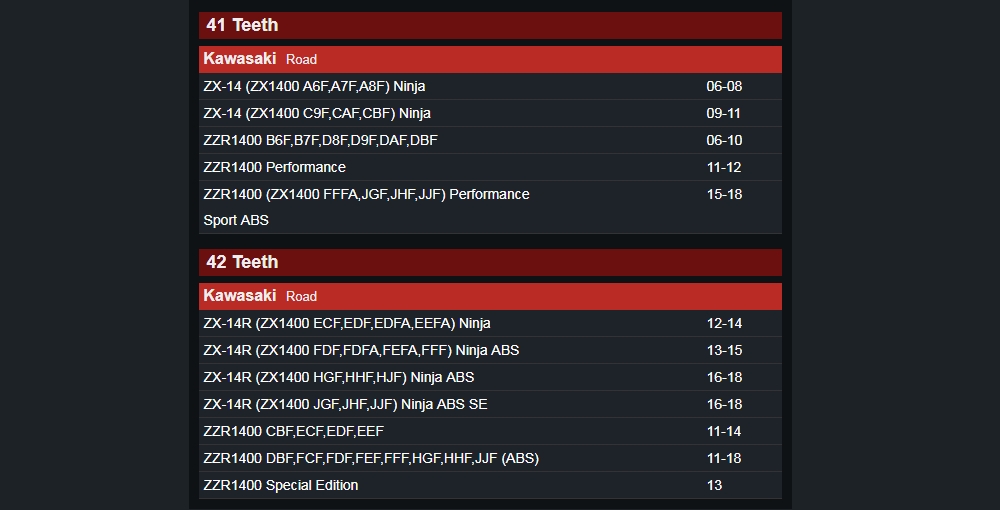Viewport: 1000px width, 510px height.
Task: Click the 11-18 year range cell
Action: pos(724,458)
